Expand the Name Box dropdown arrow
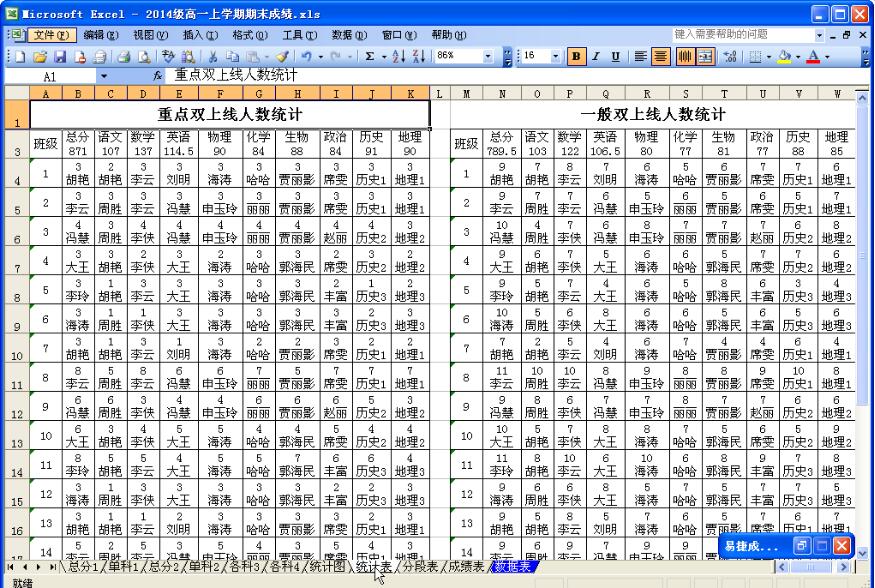 click(104, 76)
